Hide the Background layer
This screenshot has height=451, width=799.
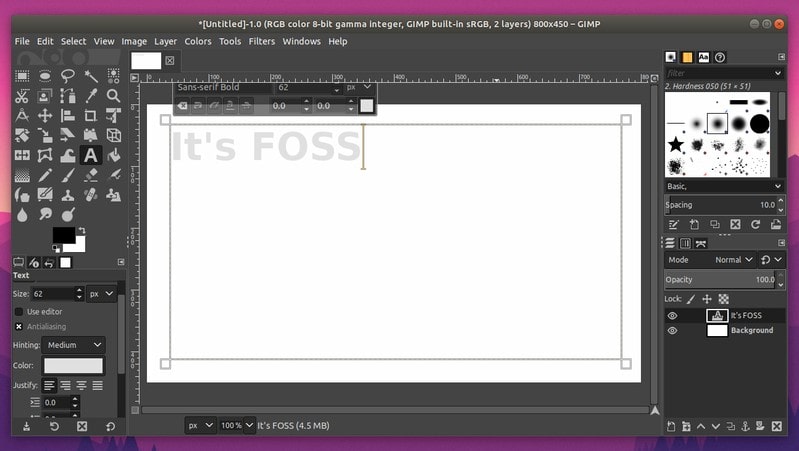(673, 330)
